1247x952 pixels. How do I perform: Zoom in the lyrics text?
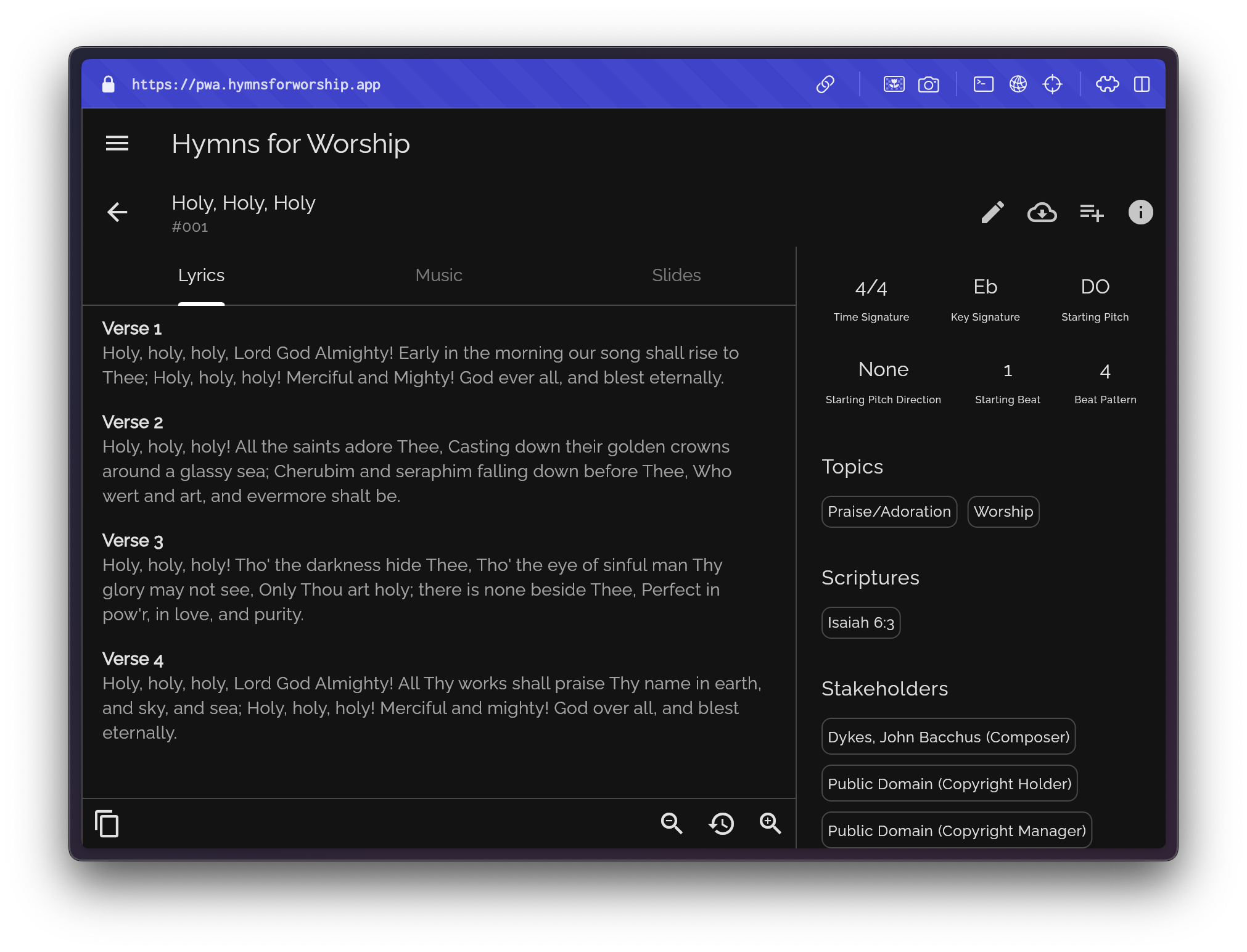770,823
